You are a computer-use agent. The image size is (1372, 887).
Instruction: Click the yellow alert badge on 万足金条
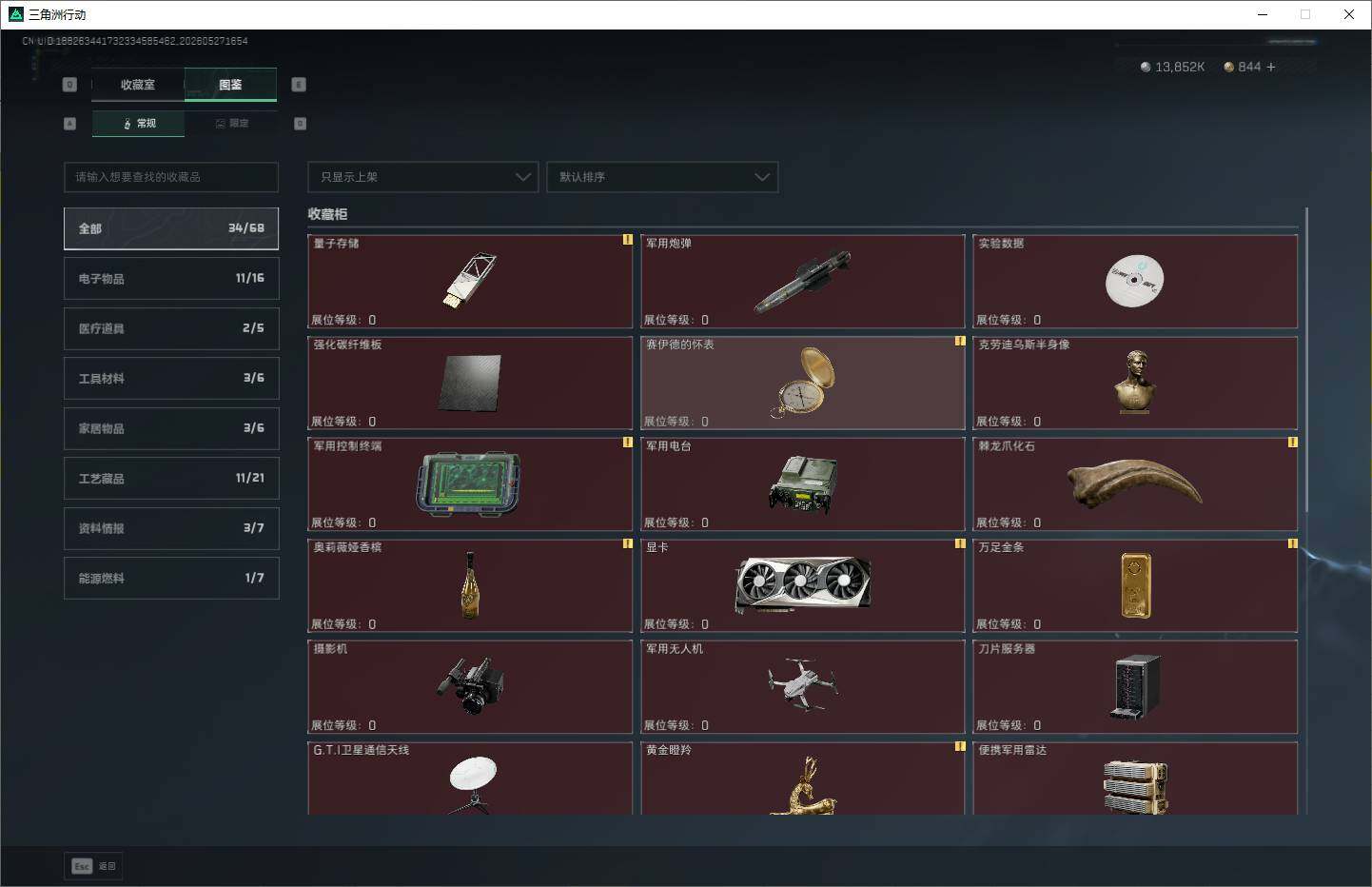pos(1292,543)
